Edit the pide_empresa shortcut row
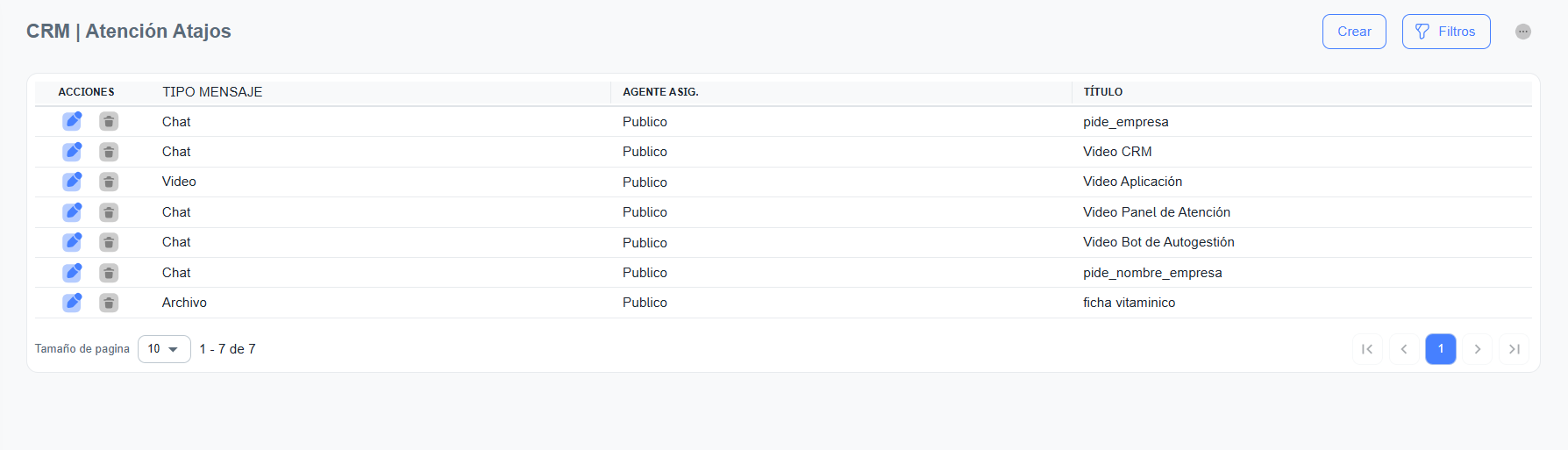Image resolution: width=1568 pixels, height=450 pixels. pyautogui.click(x=72, y=121)
